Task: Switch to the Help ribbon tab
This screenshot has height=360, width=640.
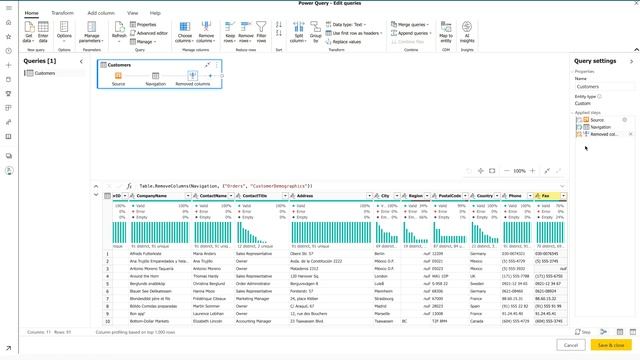Action: (x=155, y=13)
